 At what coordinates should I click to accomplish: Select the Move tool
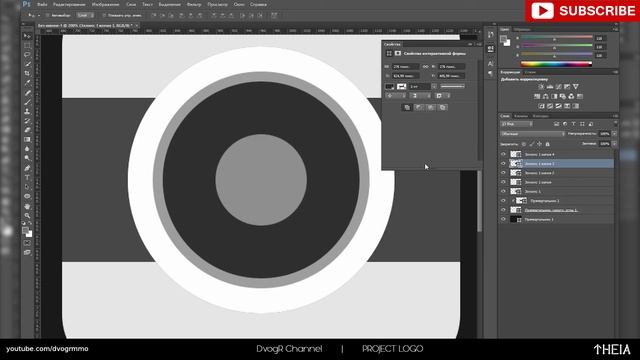point(27,36)
